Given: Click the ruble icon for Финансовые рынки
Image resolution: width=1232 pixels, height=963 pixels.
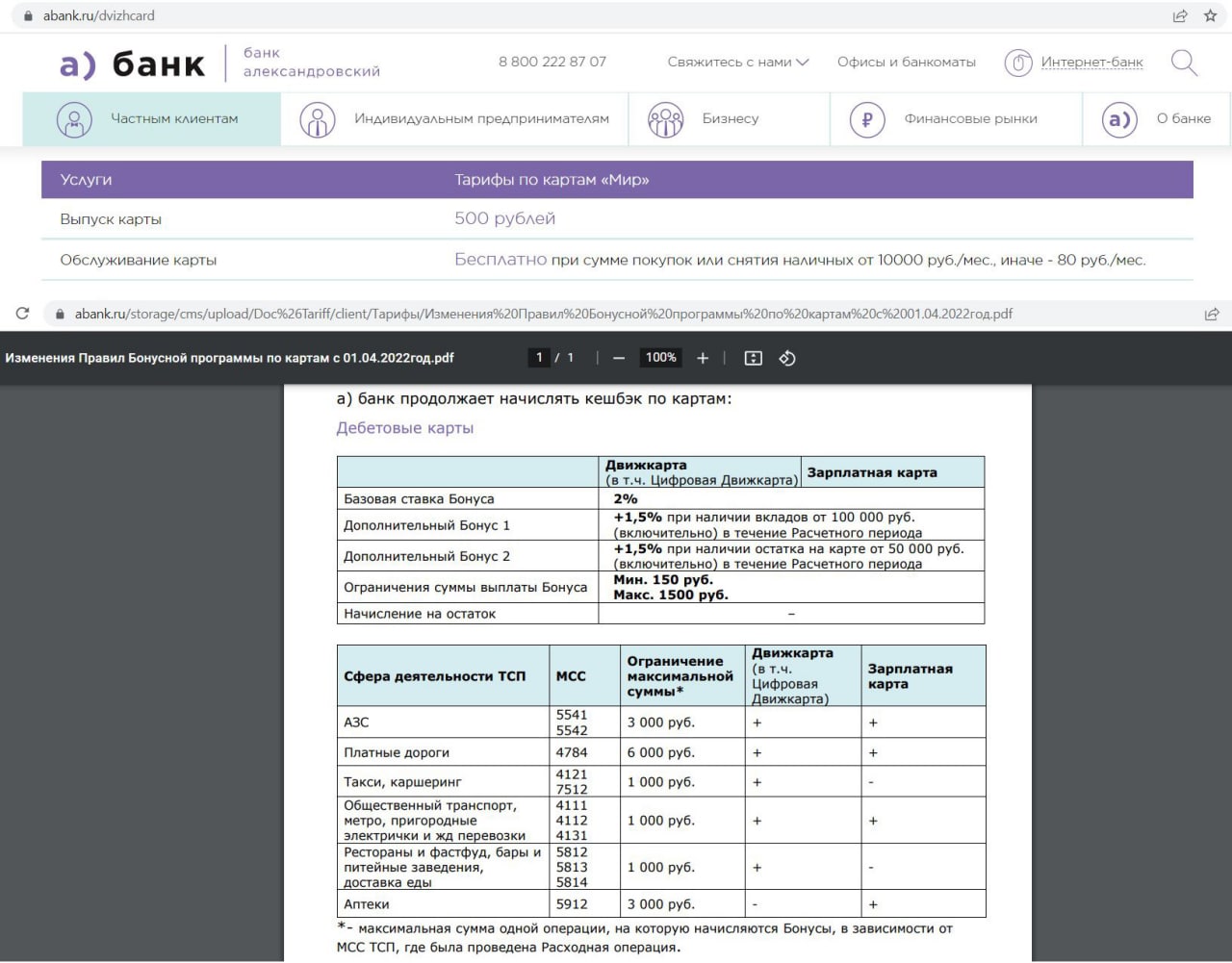Looking at the screenshot, I should point(867,119).
